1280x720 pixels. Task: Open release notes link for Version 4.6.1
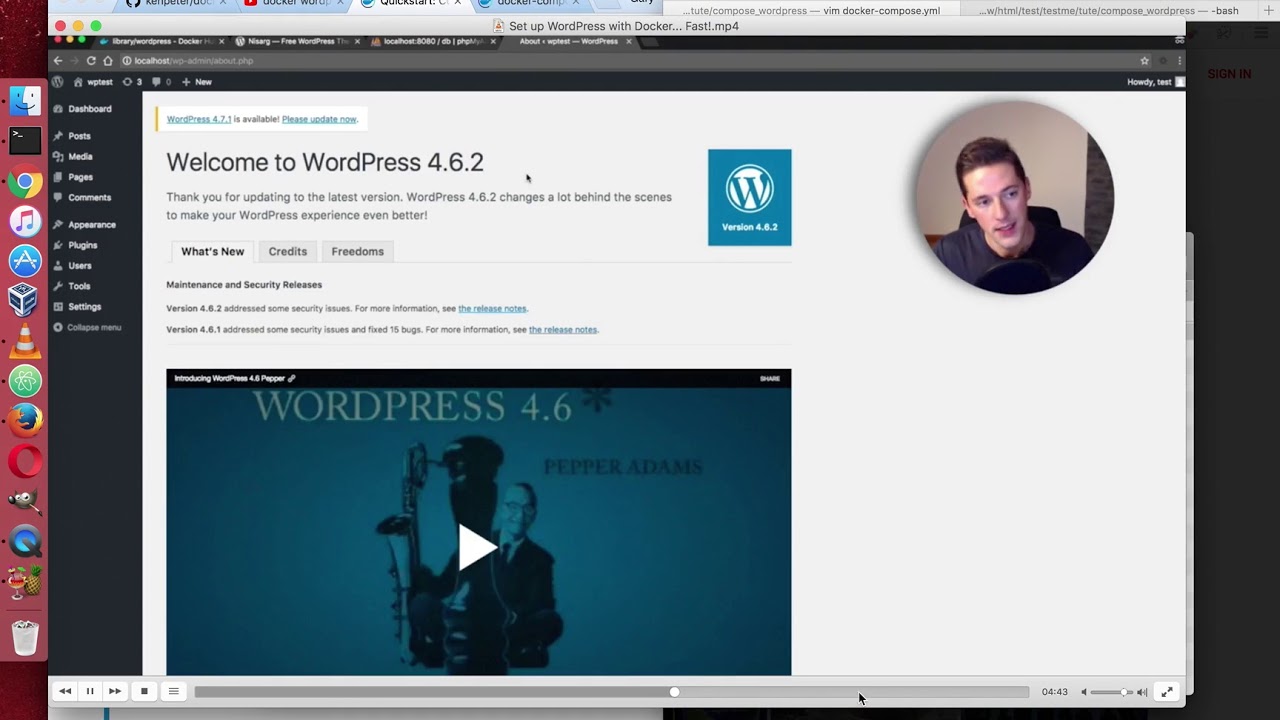(563, 330)
